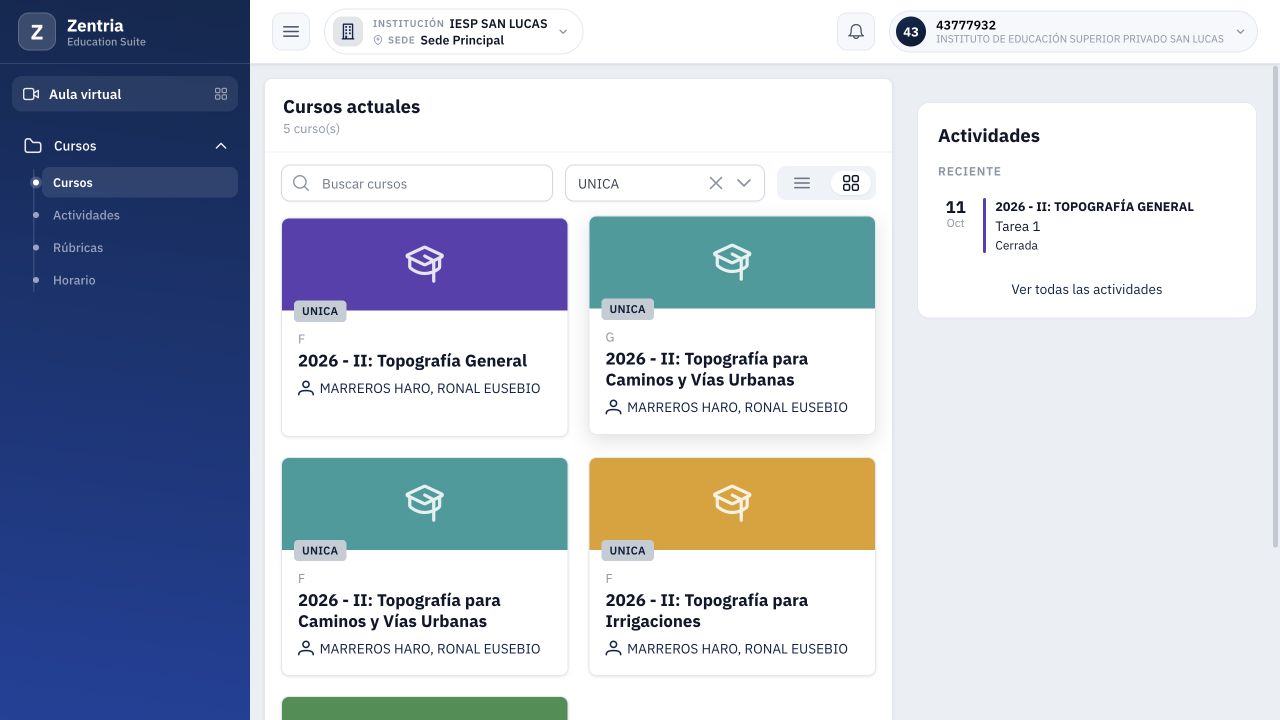Open the notifications bell
Image resolution: width=1280 pixels, height=720 pixels.
click(x=856, y=32)
